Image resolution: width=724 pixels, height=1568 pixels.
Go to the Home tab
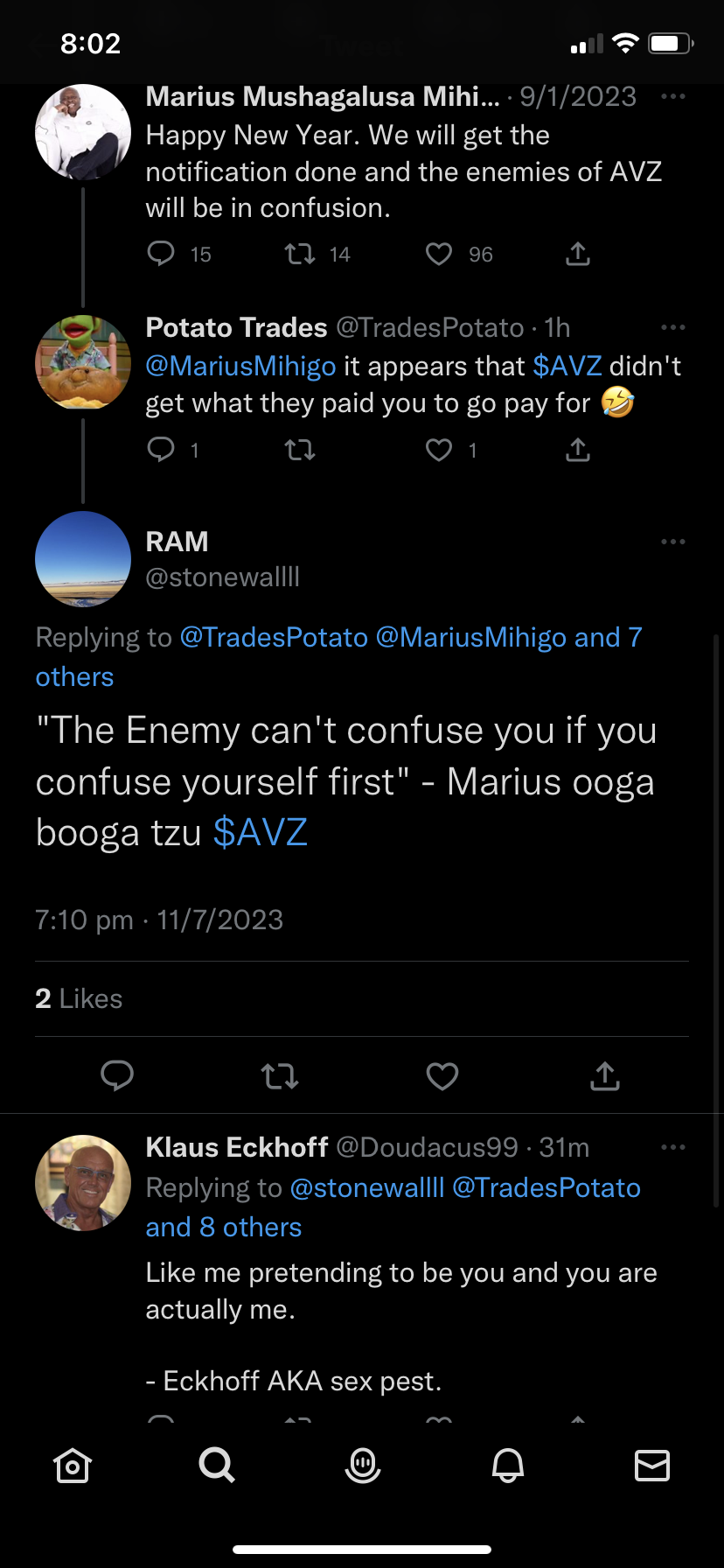tap(73, 1465)
